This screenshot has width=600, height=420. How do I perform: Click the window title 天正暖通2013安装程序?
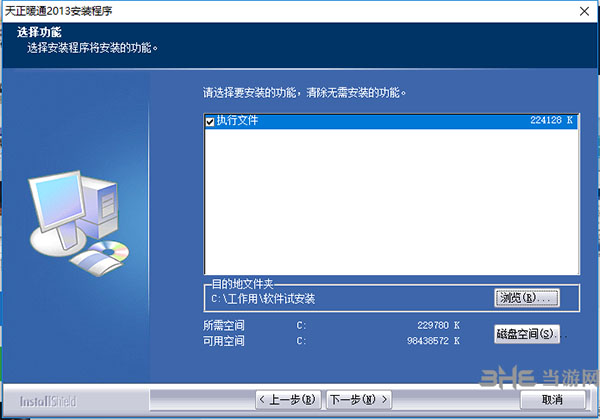click(59, 11)
